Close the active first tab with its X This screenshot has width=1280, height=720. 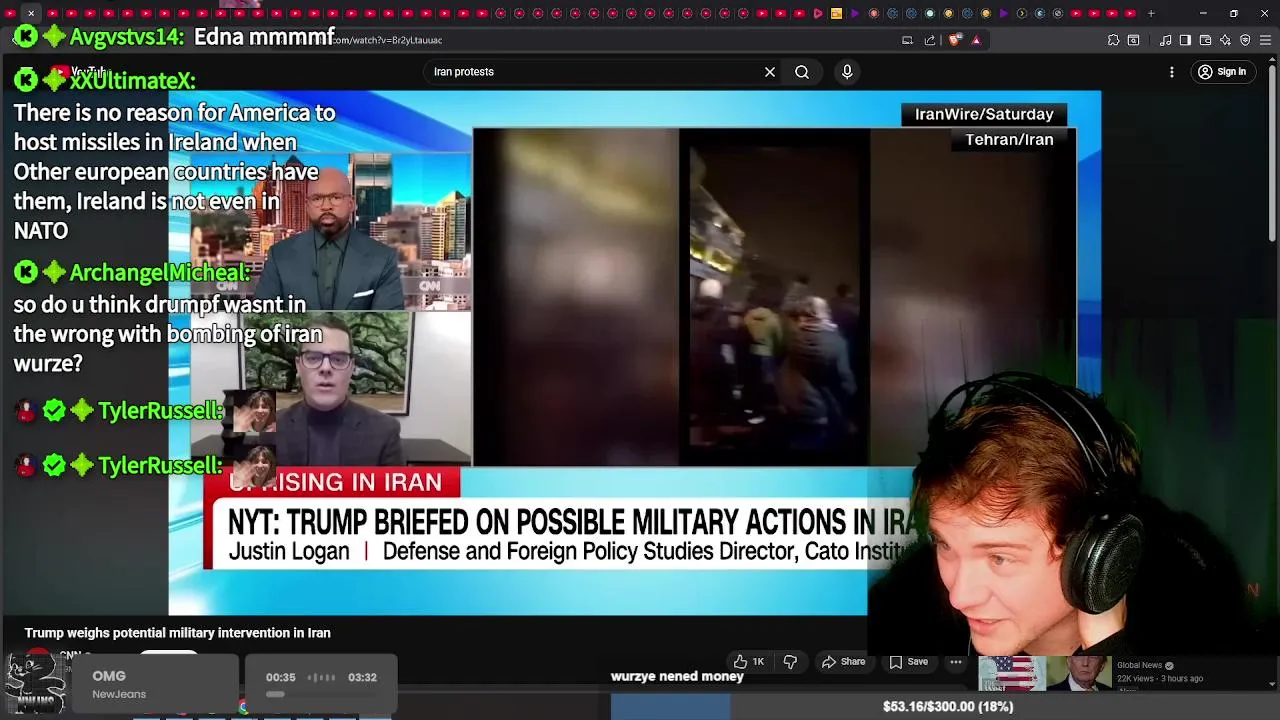pos(31,13)
